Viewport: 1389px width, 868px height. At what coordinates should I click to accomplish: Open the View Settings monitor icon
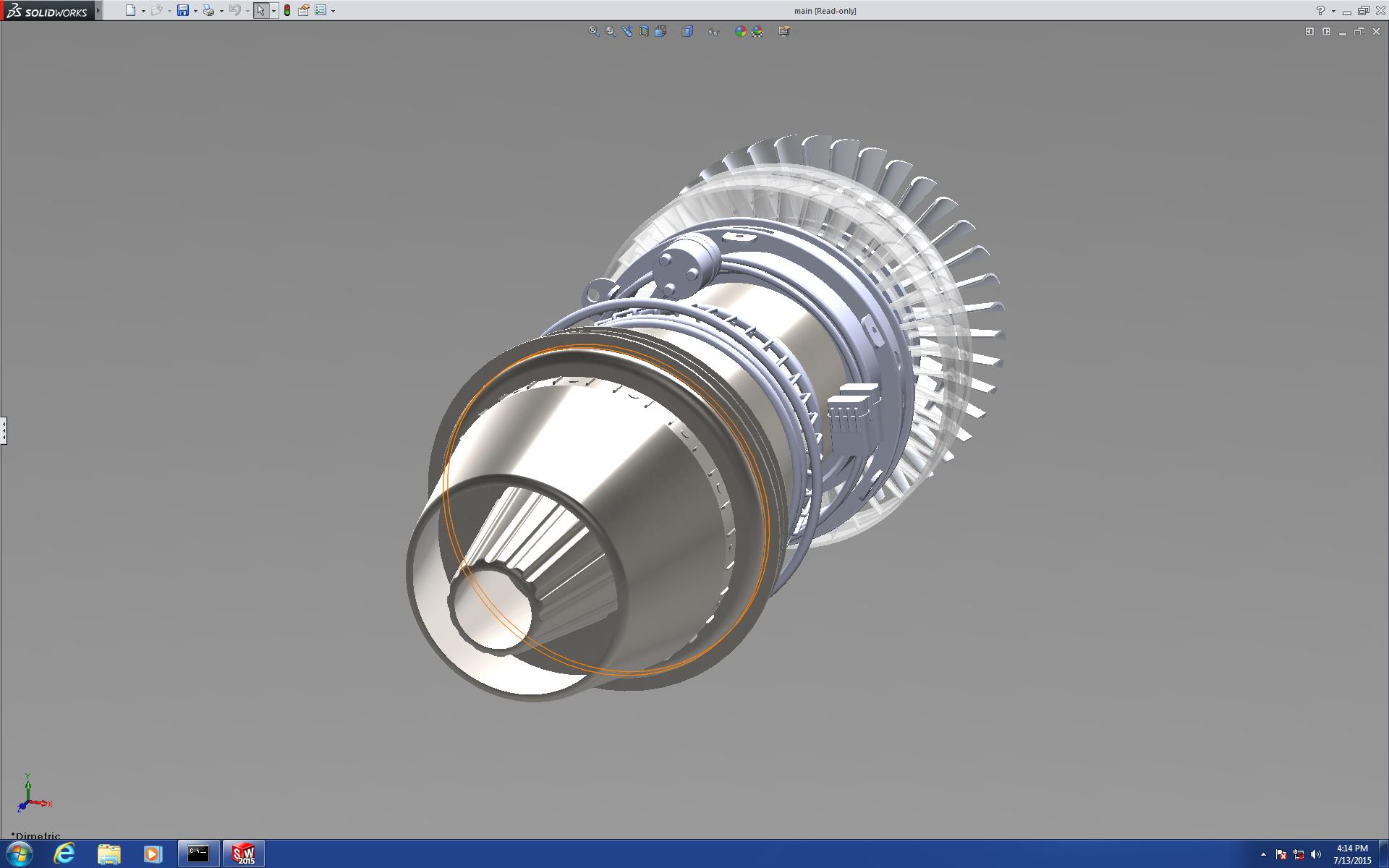[x=784, y=31]
